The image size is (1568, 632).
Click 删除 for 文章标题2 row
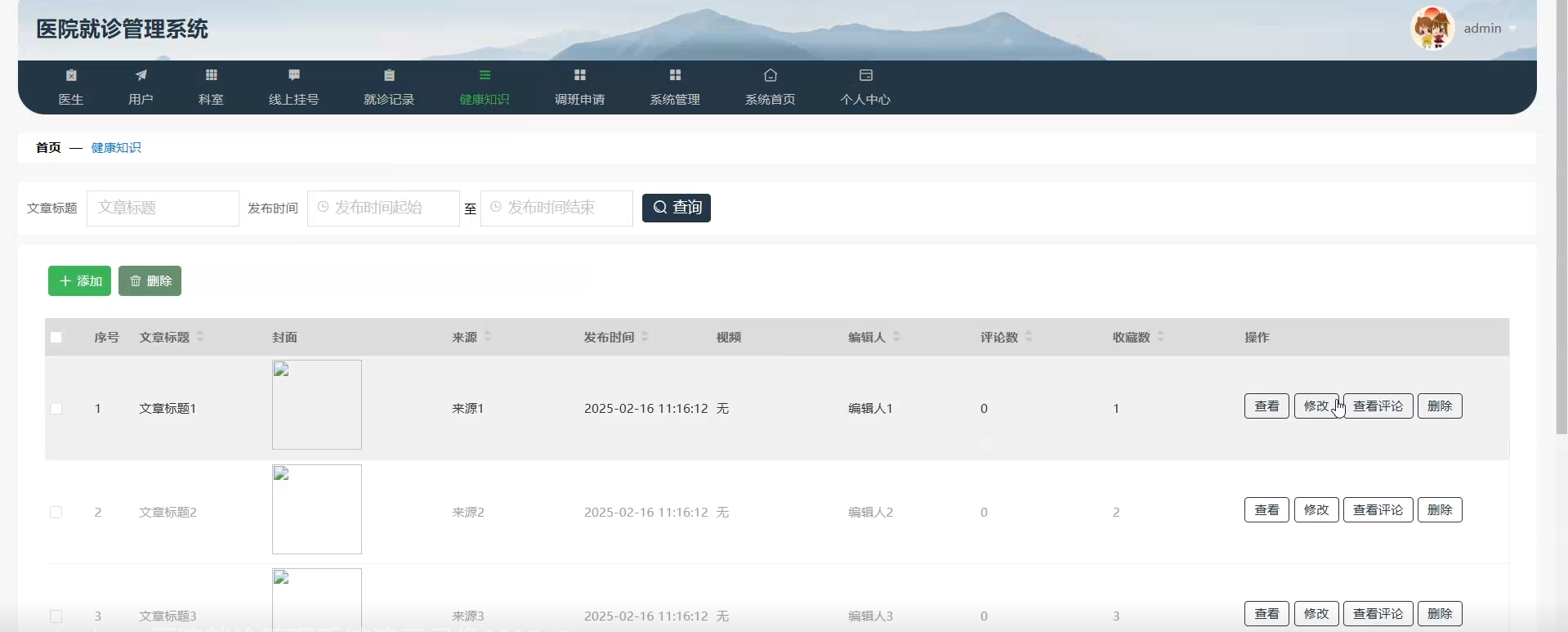[1440, 509]
